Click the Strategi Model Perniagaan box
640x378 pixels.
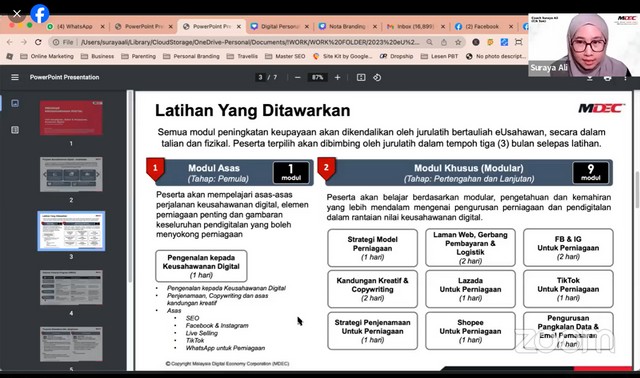point(372,248)
